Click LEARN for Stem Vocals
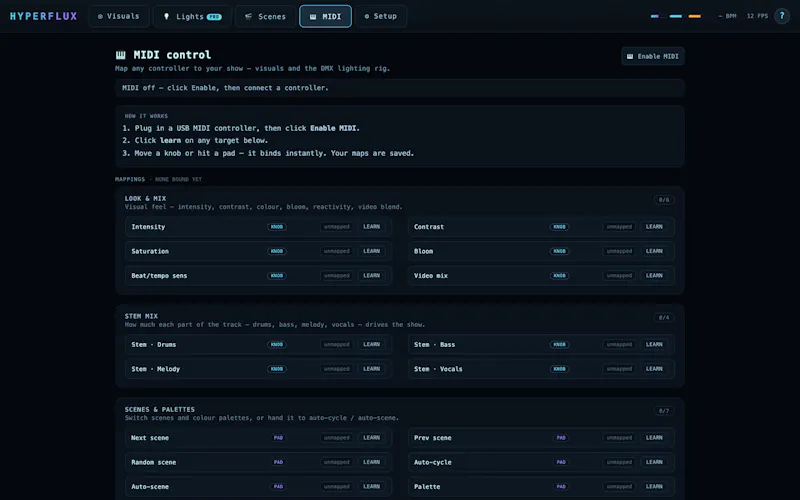The height and width of the screenshot is (500, 800). click(654, 369)
